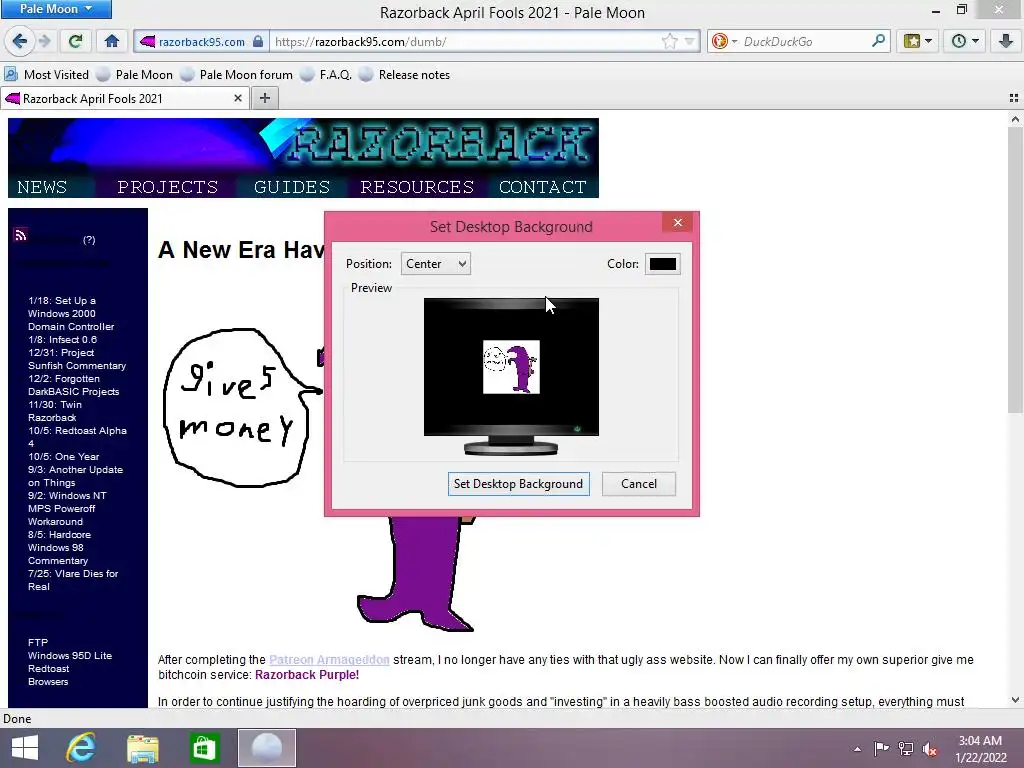Image resolution: width=1024 pixels, height=768 pixels.
Task: Open the black Color swatch picker
Action: coord(662,264)
